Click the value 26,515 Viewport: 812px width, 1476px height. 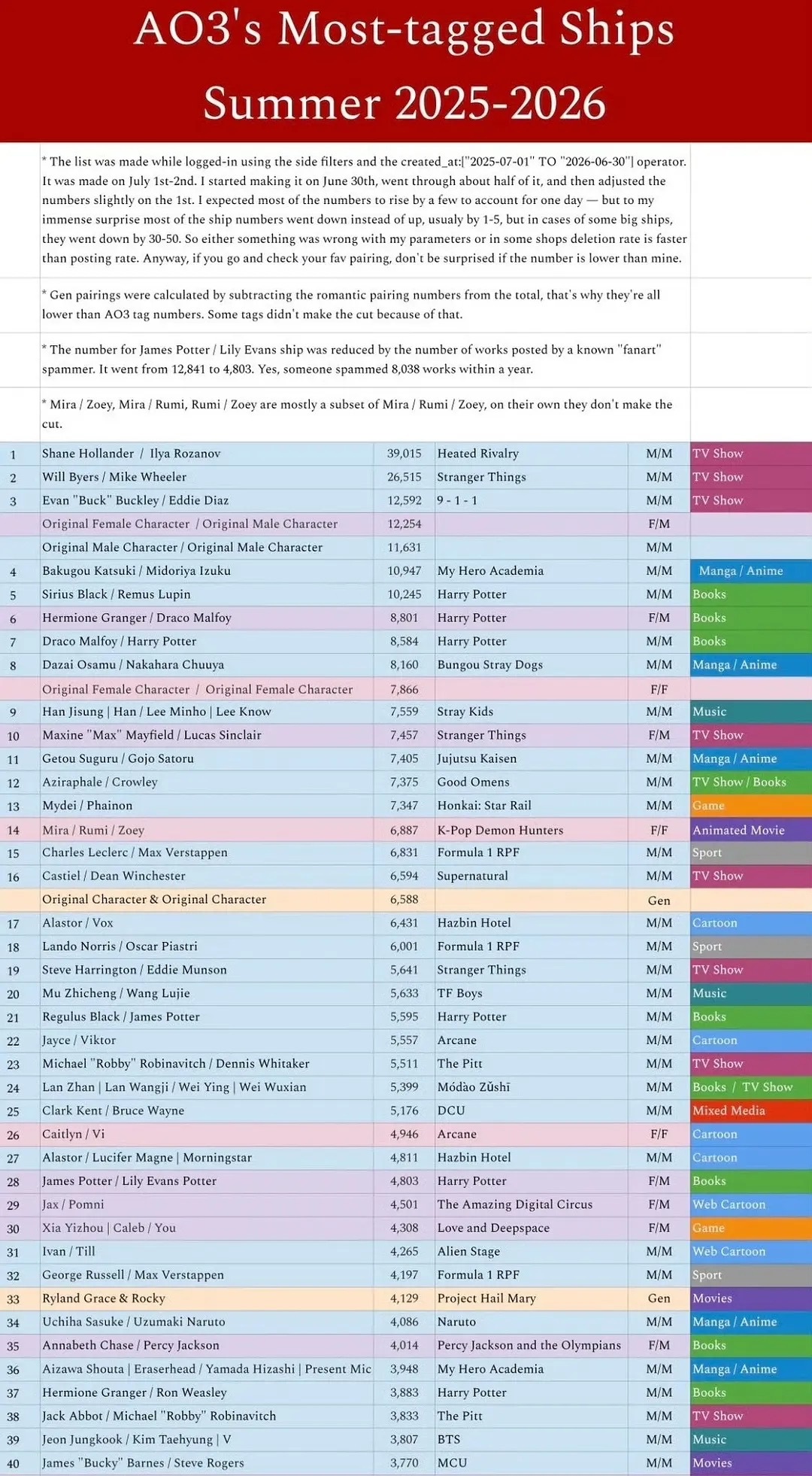point(404,477)
